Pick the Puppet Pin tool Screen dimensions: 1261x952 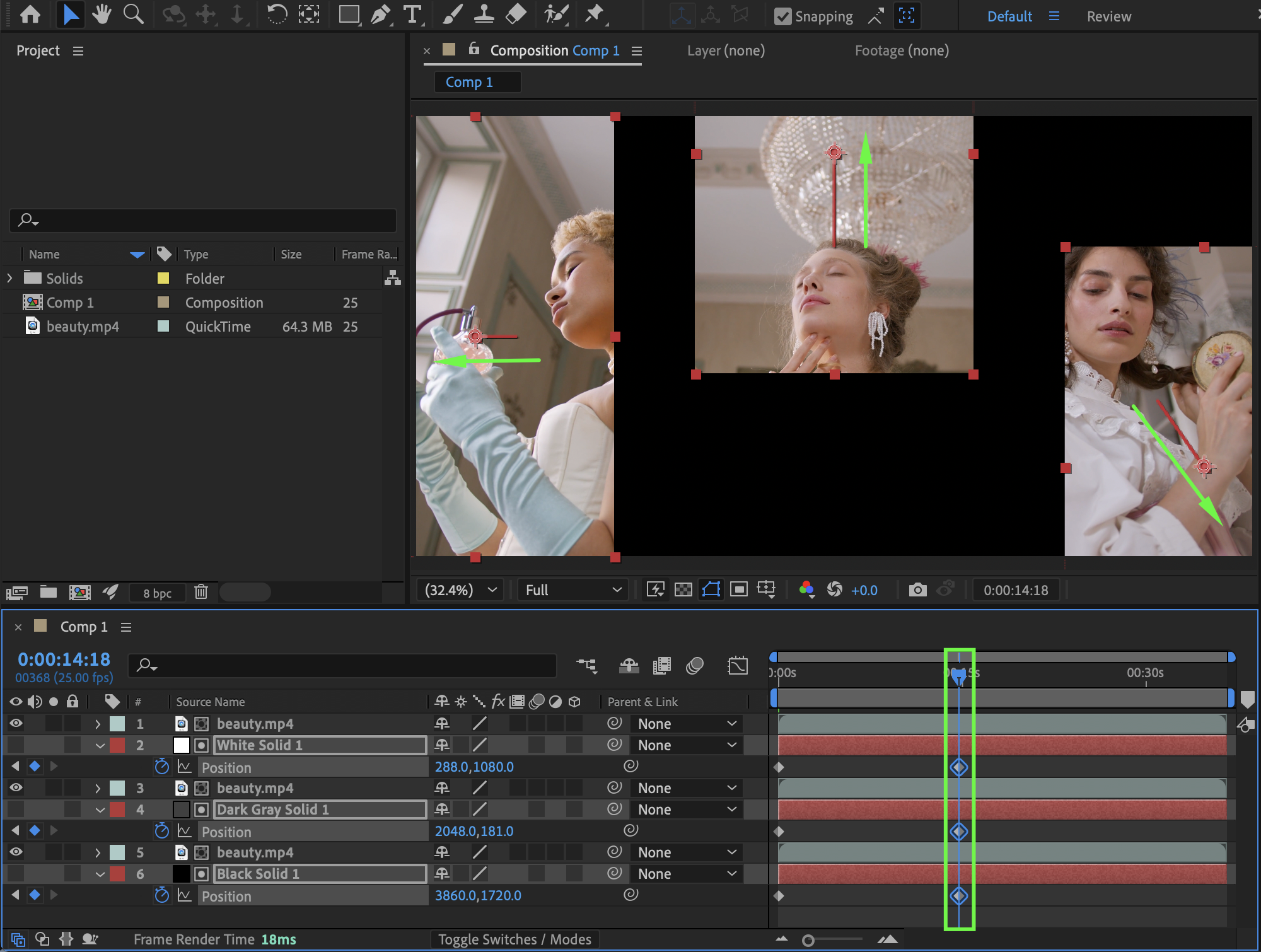[x=594, y=14]
